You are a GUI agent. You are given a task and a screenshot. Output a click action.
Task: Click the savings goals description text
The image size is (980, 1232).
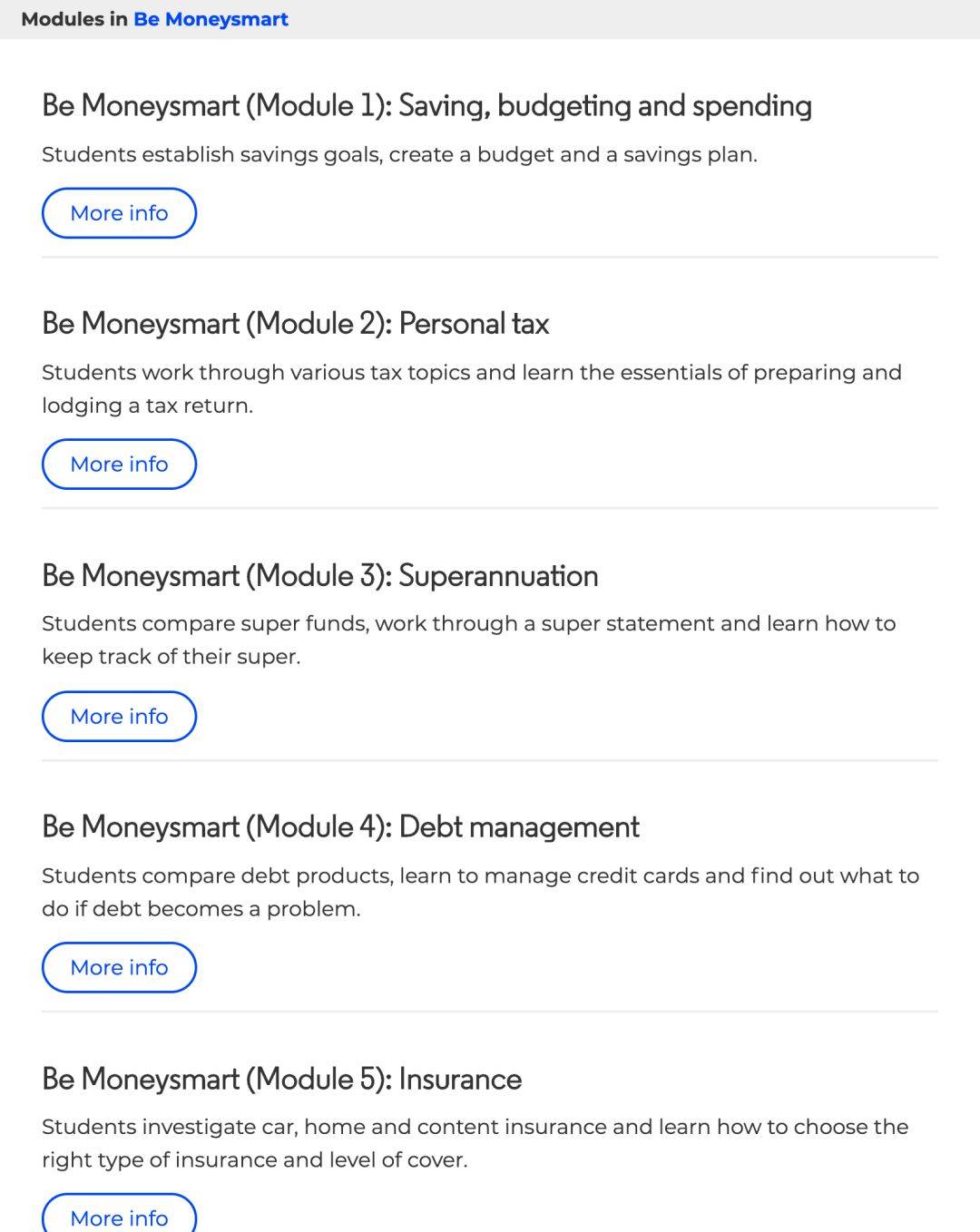(399, 155)
